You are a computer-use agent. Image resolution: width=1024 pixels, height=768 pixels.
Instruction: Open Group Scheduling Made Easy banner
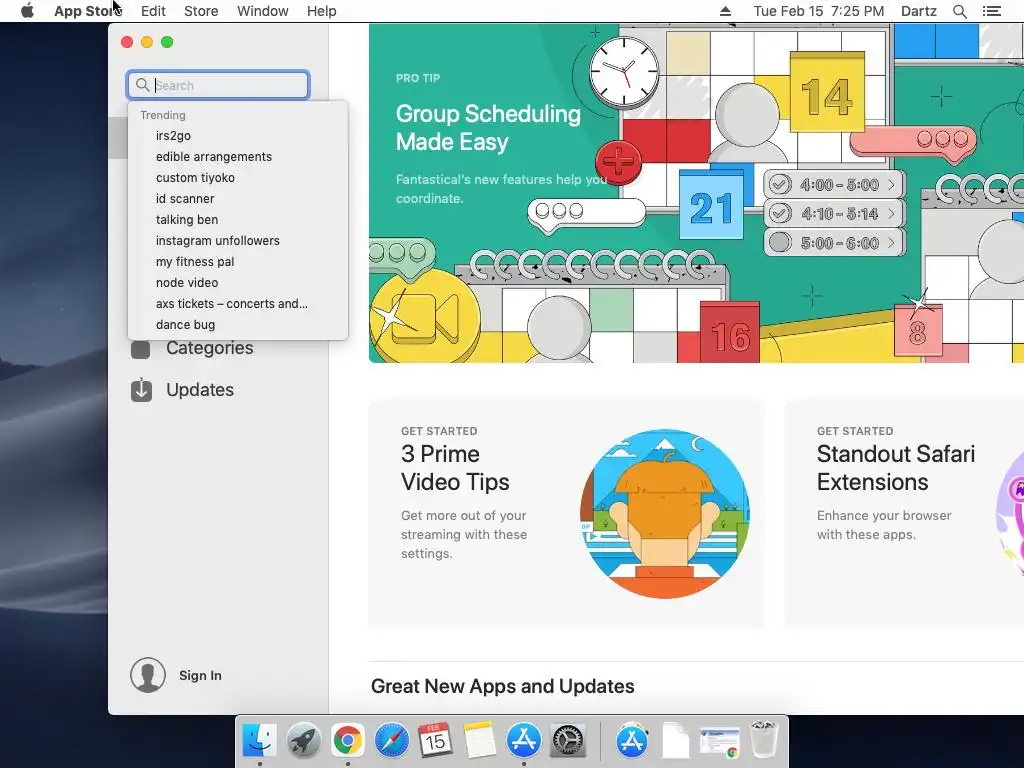(696, 193)
